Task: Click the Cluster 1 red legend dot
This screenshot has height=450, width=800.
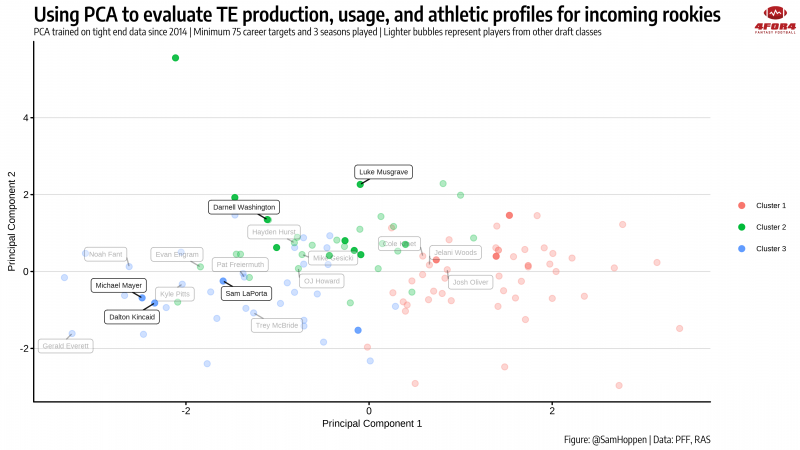Action: (741, 205)
